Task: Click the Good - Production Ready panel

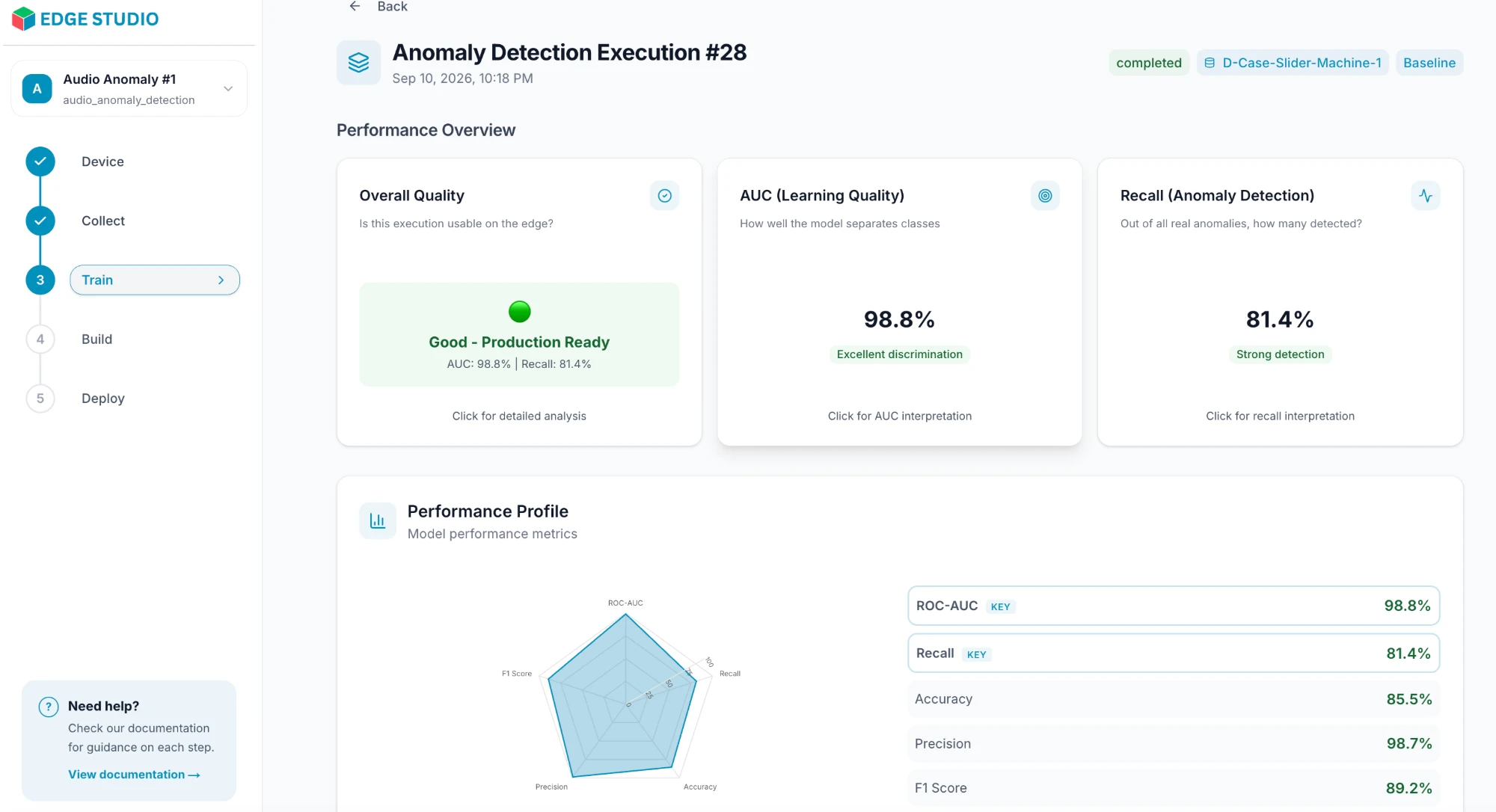Action: pyautogui.click(x=519, y=334)
